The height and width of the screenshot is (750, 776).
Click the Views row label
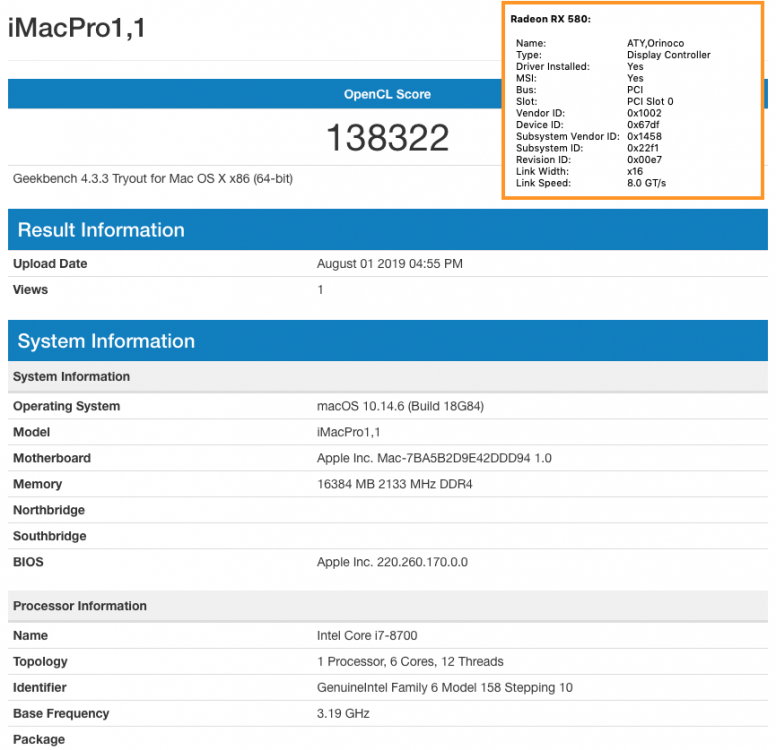pos(30,290)
